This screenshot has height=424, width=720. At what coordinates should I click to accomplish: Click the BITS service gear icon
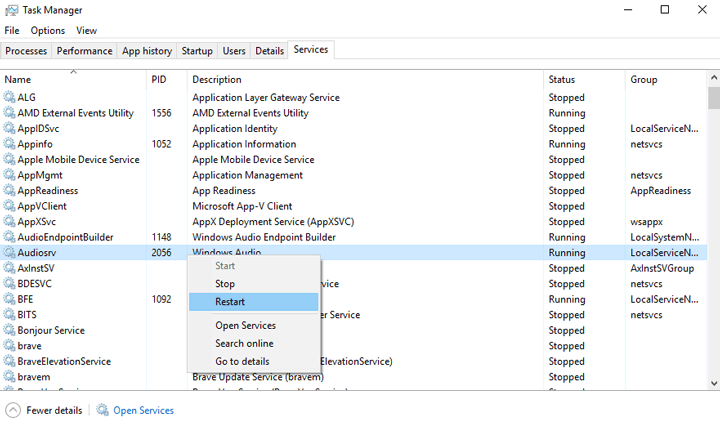(x=10, y=314)
